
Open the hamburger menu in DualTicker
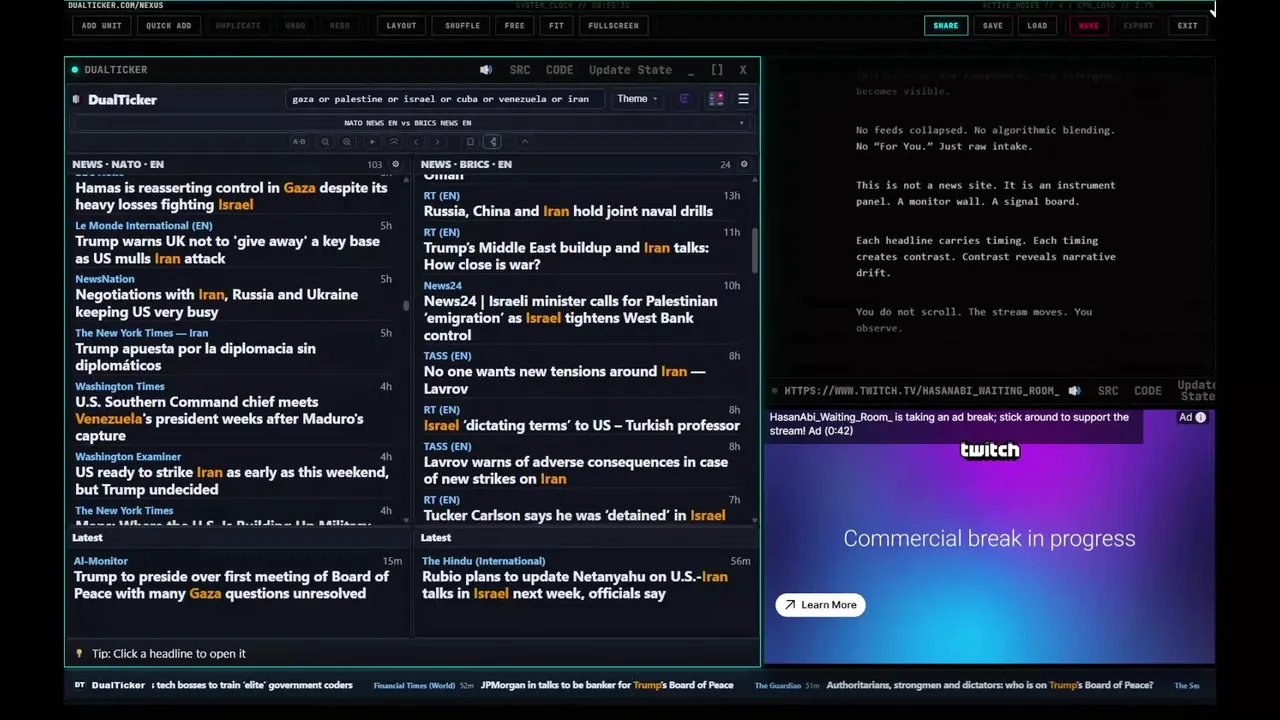click(x=743, y=99)
